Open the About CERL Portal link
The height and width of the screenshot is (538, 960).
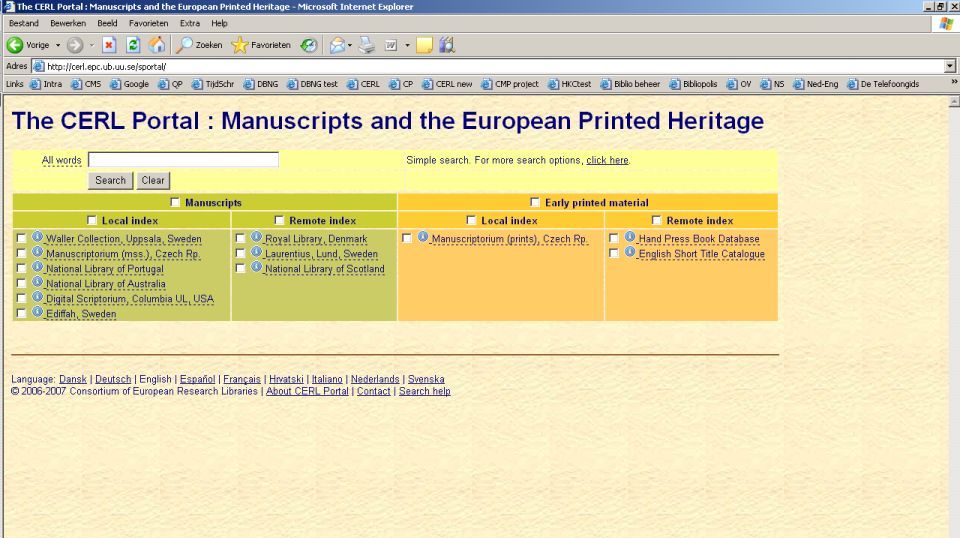click(x=307, y=391)
